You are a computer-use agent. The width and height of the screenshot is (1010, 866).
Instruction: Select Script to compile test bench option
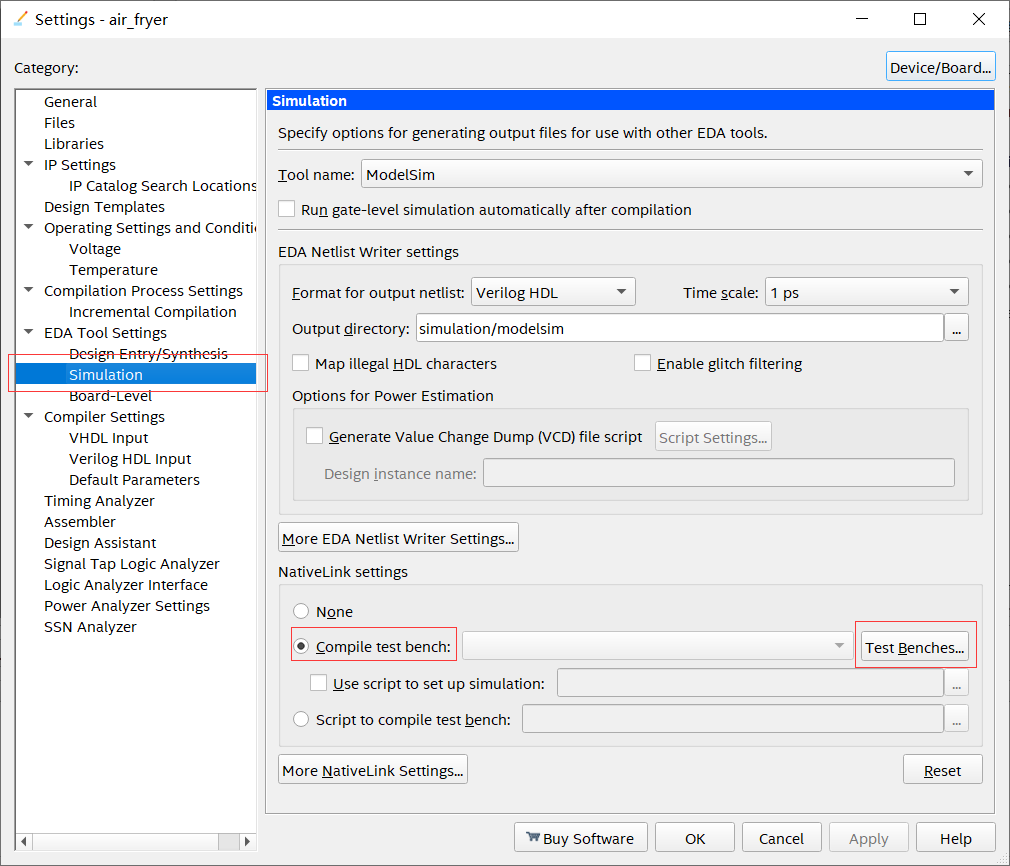301,719
